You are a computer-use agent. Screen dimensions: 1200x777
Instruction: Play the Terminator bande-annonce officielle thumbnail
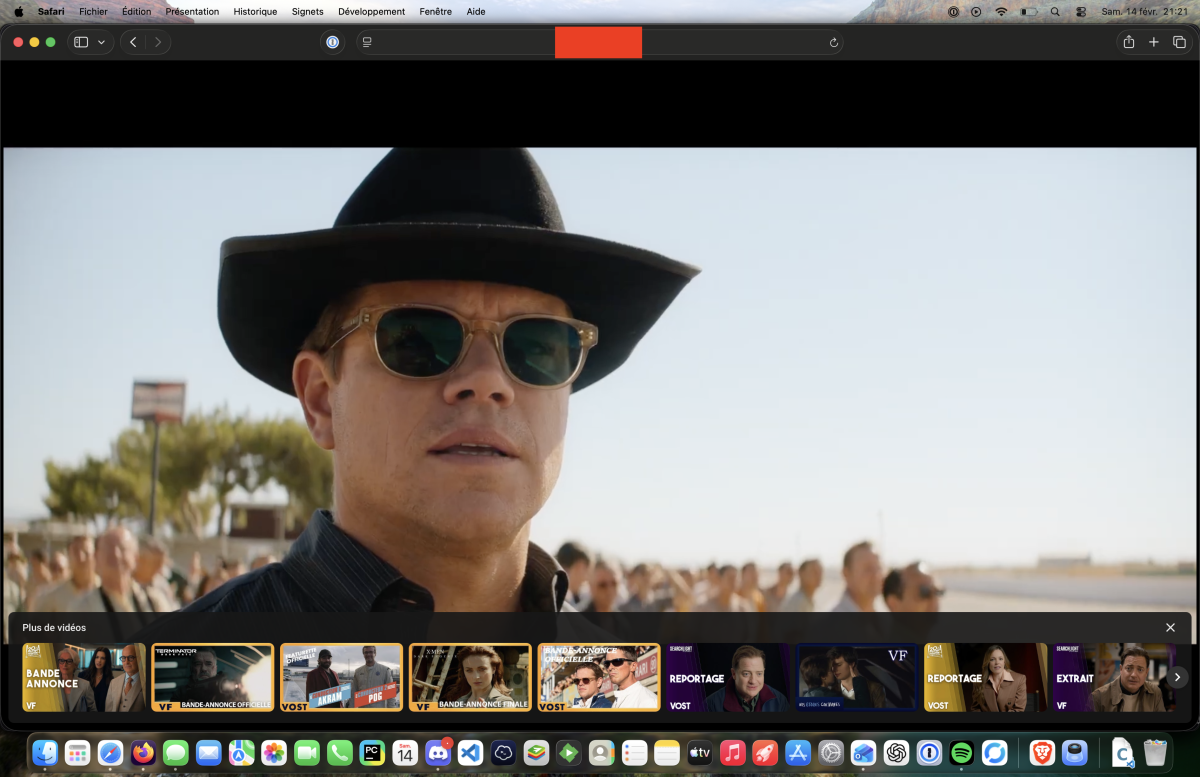pos(212,677)
